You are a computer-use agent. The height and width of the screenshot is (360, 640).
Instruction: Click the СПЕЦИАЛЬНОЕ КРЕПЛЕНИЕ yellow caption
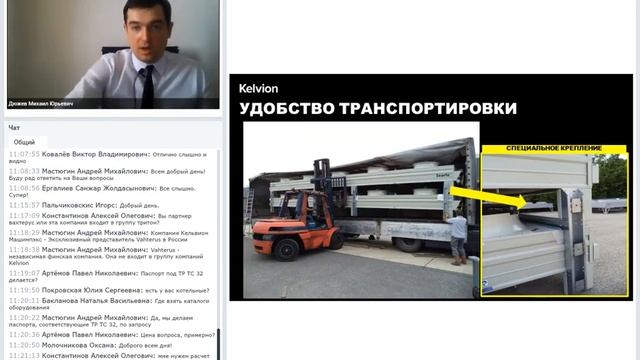click(x=554, y=148)
